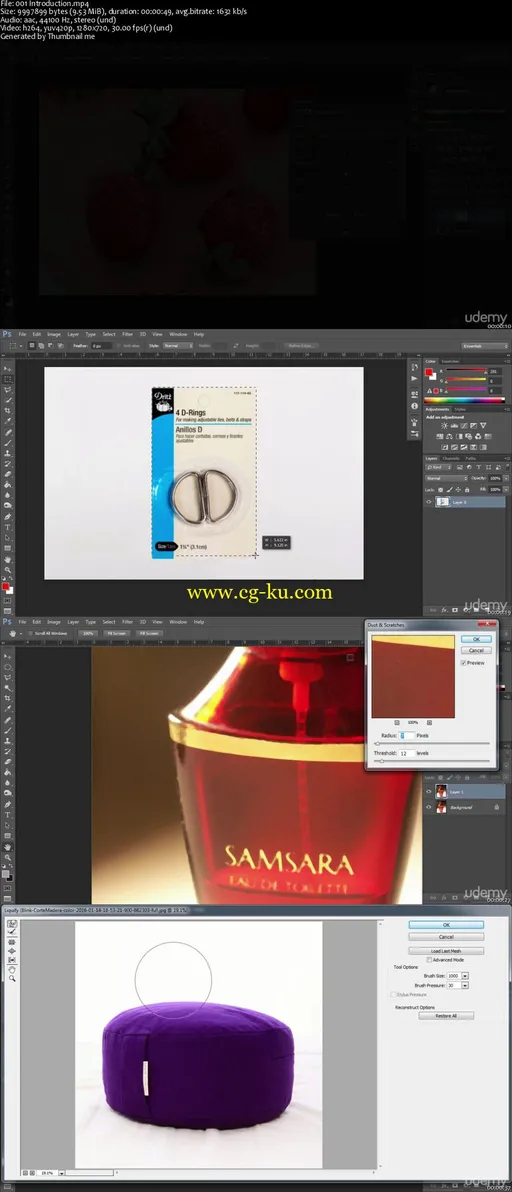Pick Eraser tool in D-Rings Photoshop frame
Viewport: 512px width, 1192px height.
(8, 474)
